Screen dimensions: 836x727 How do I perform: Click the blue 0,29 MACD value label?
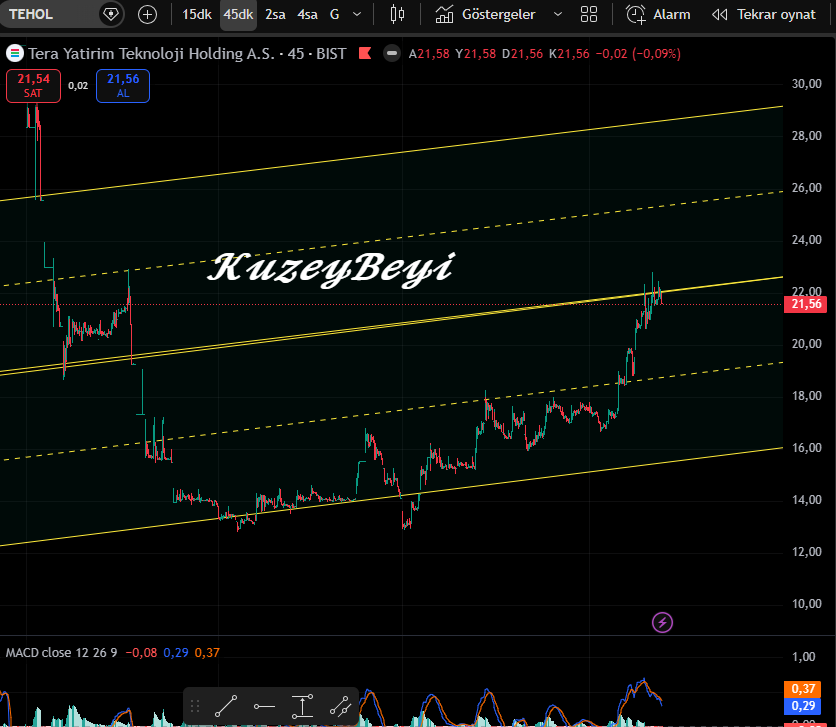click(803, 706)
